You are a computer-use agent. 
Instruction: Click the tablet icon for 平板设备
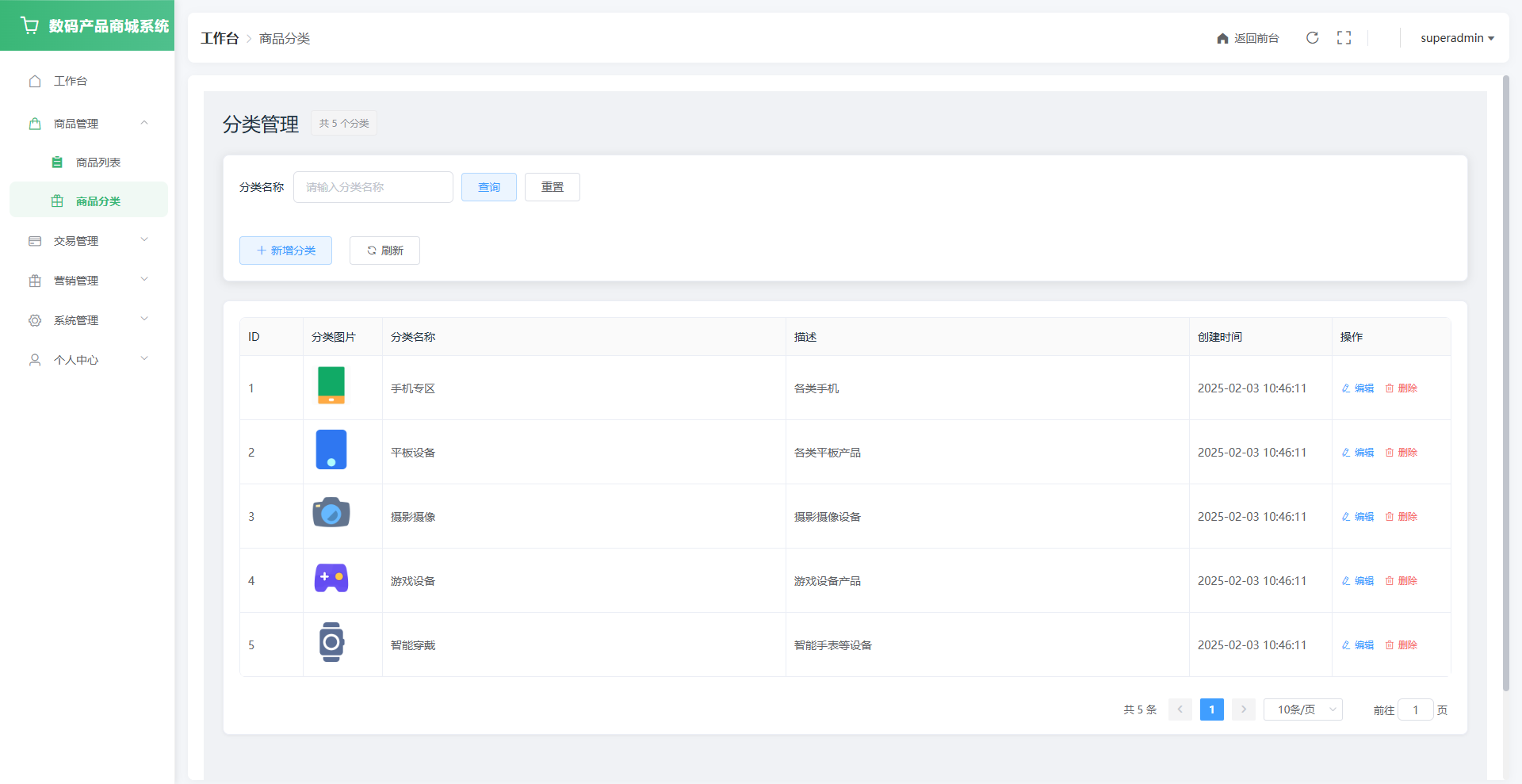(331, 450)
